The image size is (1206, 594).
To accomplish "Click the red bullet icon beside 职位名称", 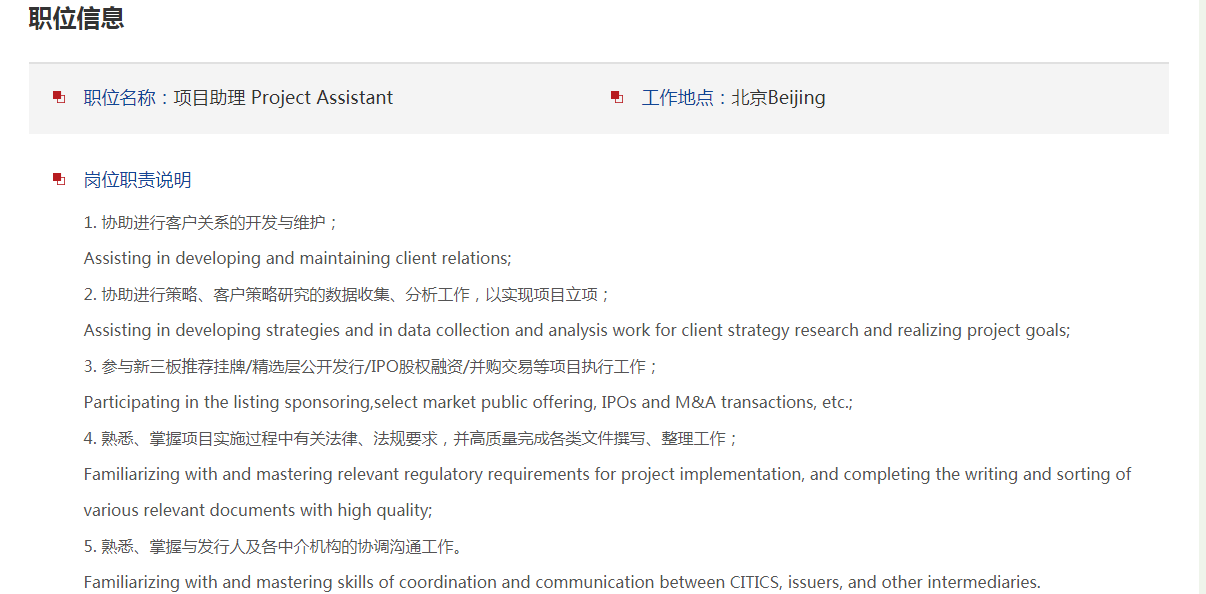I will 59,97.
